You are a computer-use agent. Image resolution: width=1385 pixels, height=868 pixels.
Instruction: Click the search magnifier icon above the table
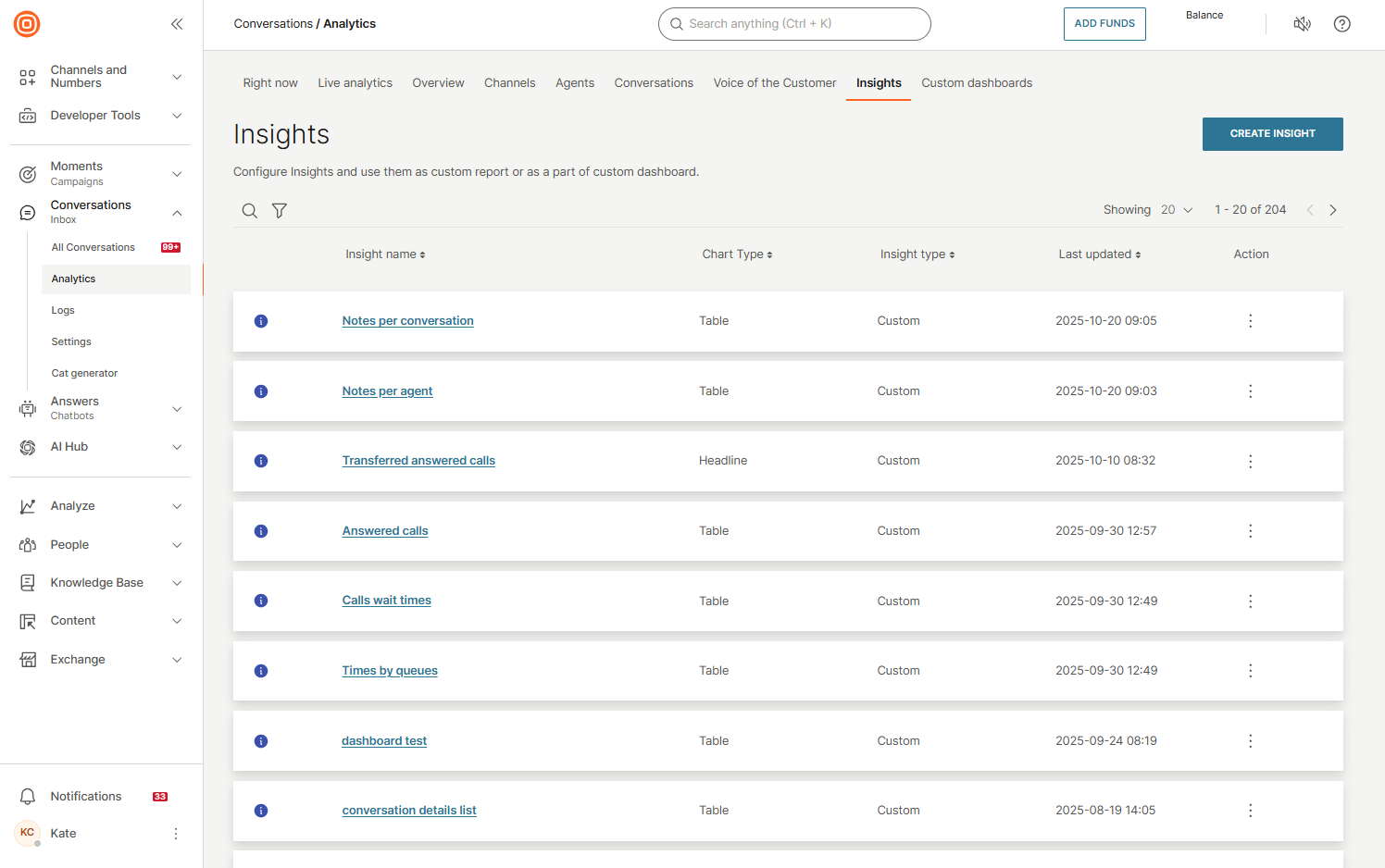coord(250,211)
